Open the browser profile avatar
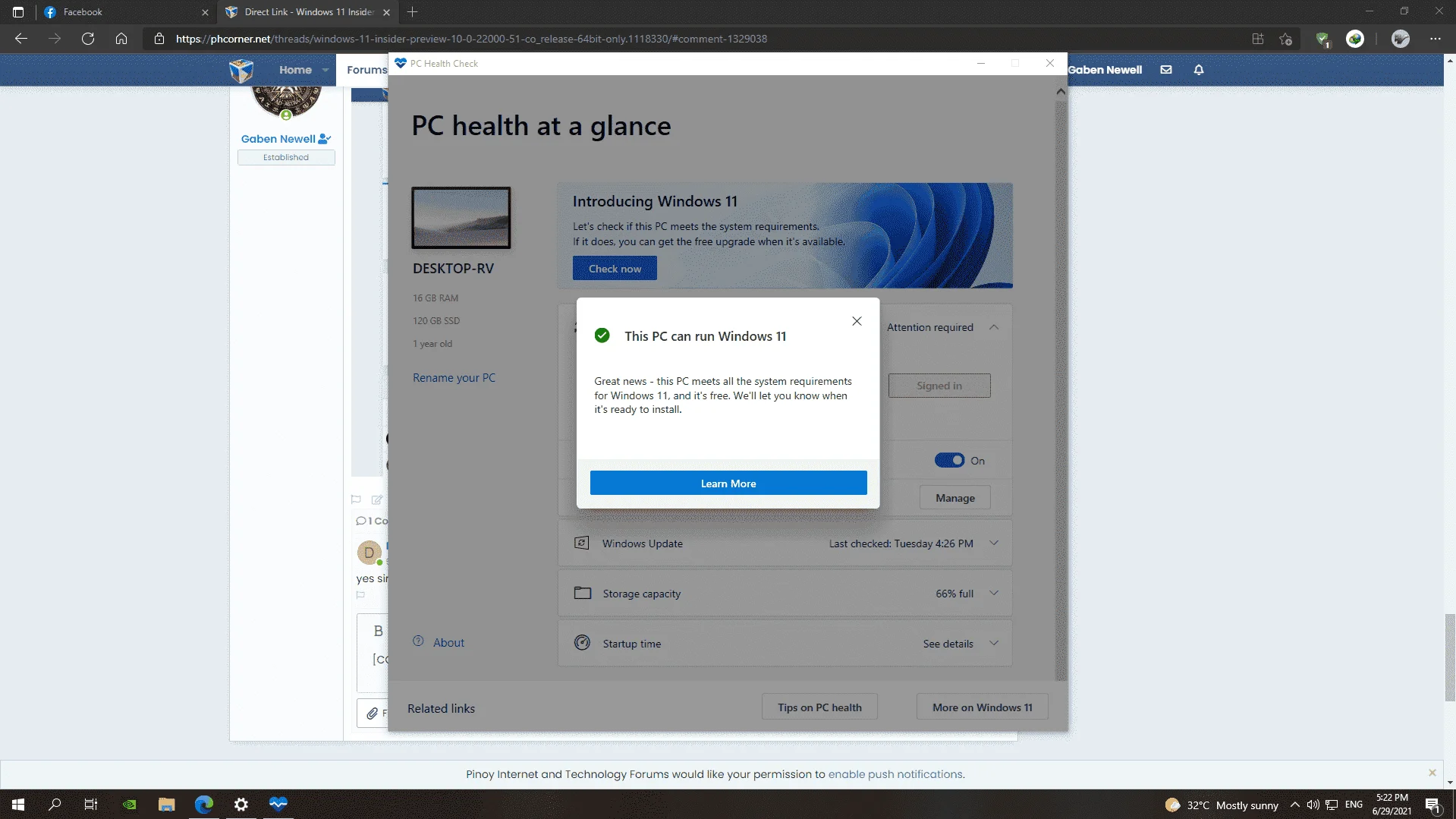The image size is (1456, 819). [1401, 39]
